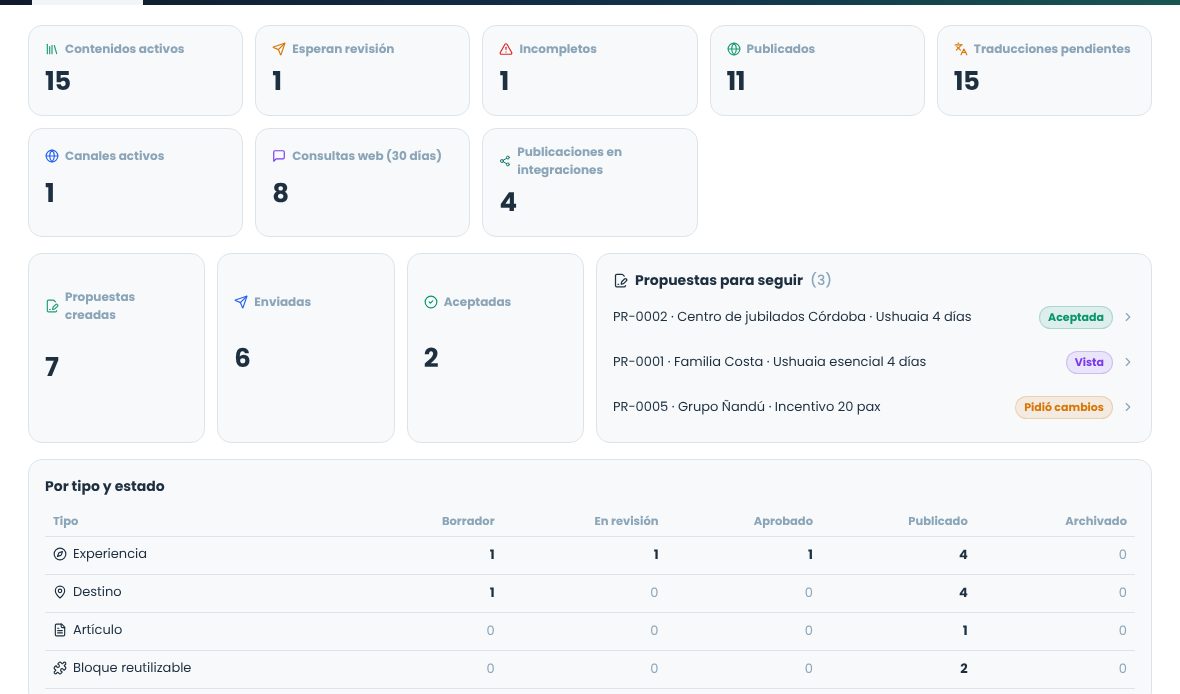The width and height of the screenshot is (1180, 694).
Task: Click the Consultas web chat bubble icon
Action: tap(279, 156)
